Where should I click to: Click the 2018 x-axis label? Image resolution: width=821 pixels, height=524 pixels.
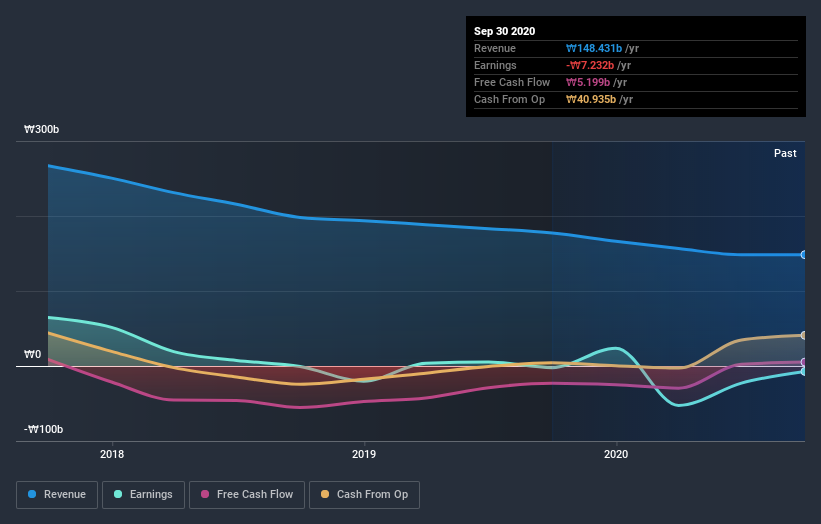(112, 454)
